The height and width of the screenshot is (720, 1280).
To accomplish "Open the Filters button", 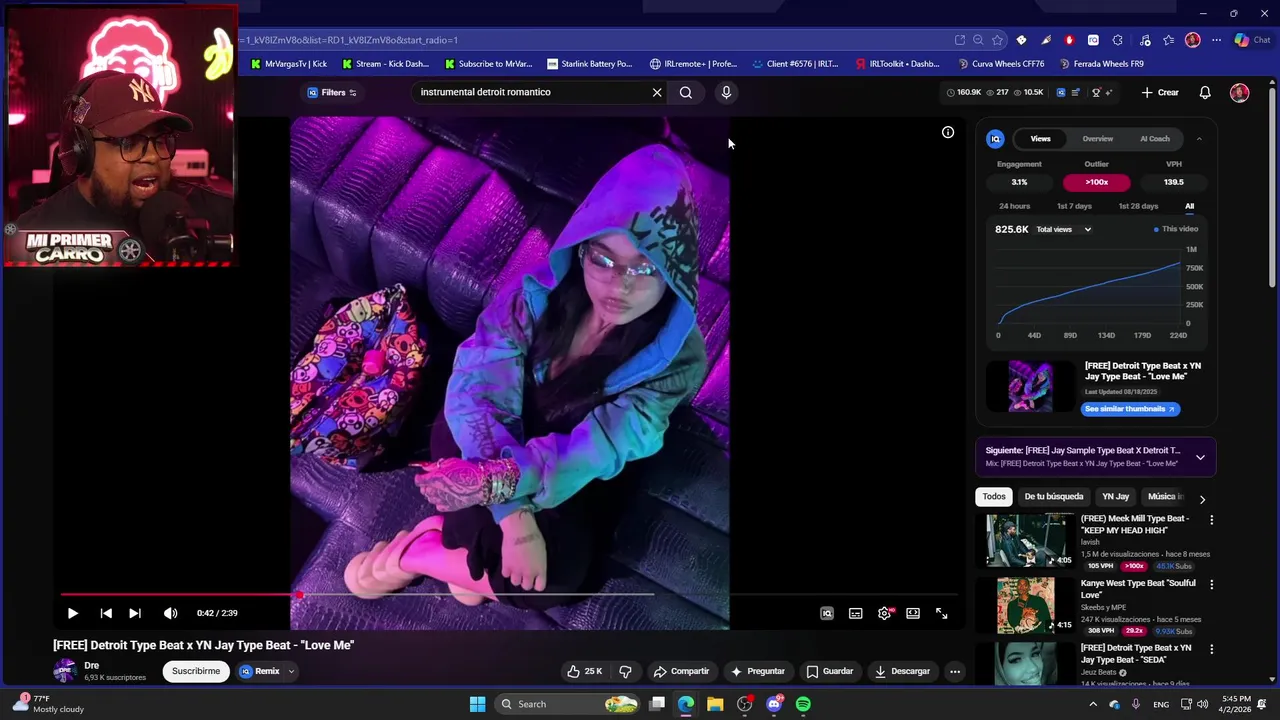I will pos(332,92).
